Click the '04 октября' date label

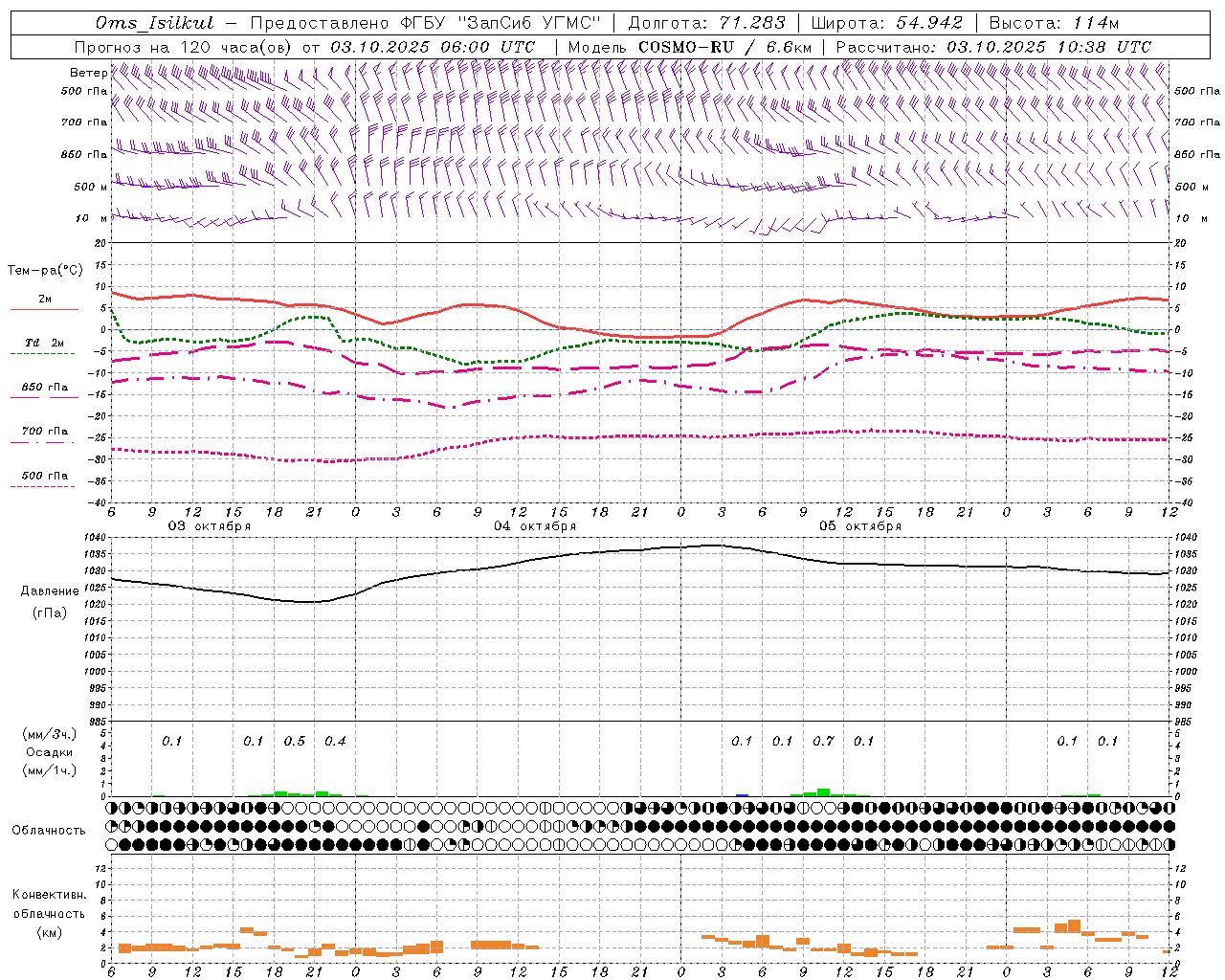pyautogui.click(x=535, y=526)
